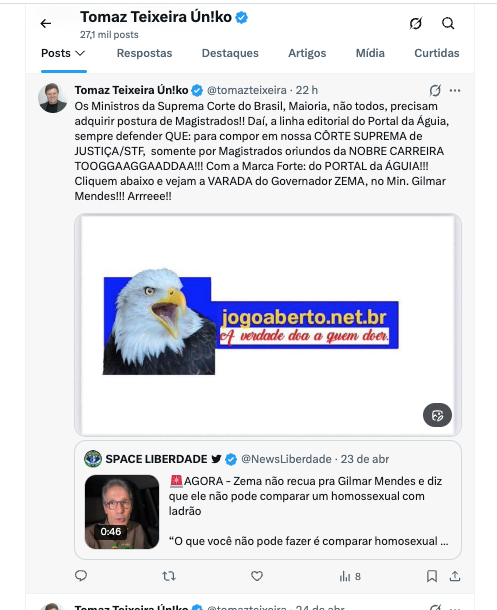Click the edit-image icon on the eagle picture
This screenshot has height=610, width=497.
click(438, 415)
